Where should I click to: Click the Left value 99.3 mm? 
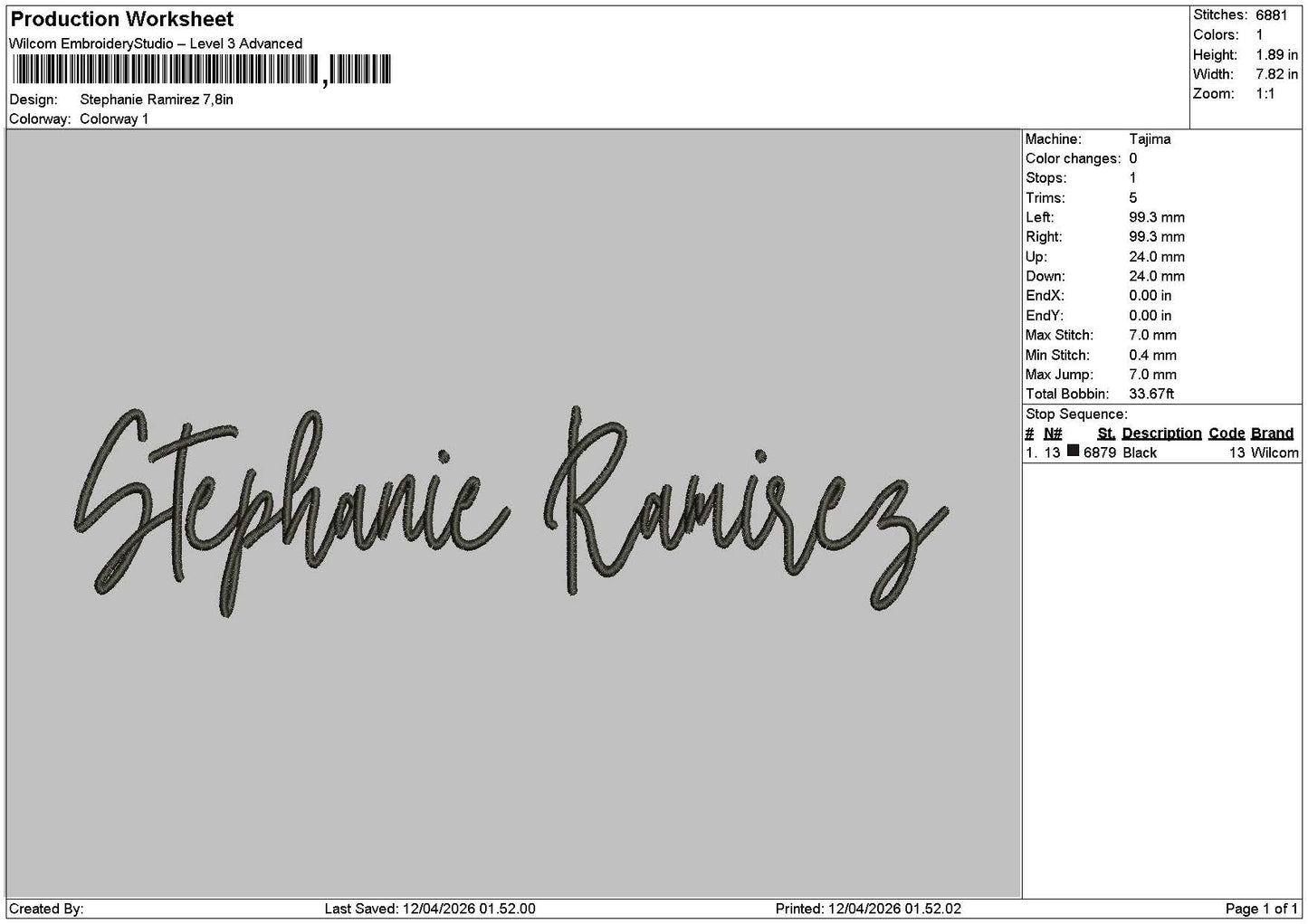click(x=1157, y=218)
